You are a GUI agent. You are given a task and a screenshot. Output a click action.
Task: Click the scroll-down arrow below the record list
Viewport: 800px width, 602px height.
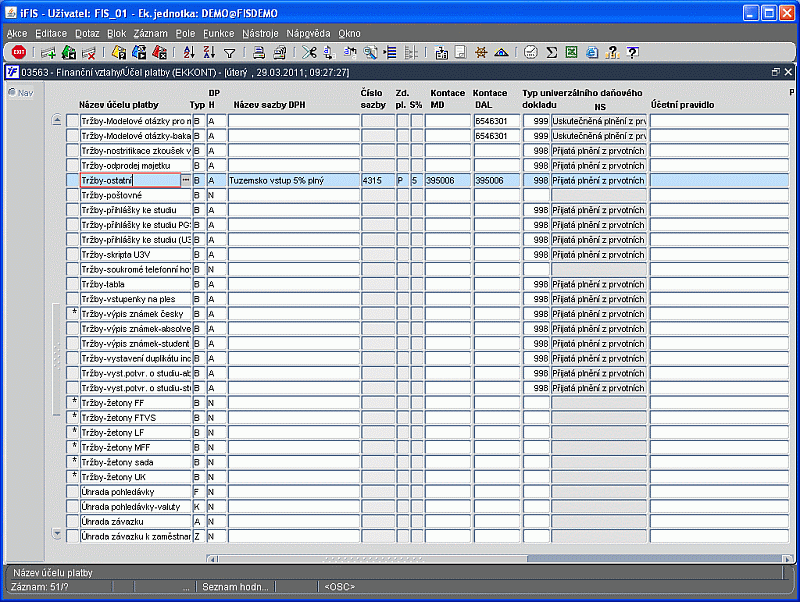pos(57,534)
